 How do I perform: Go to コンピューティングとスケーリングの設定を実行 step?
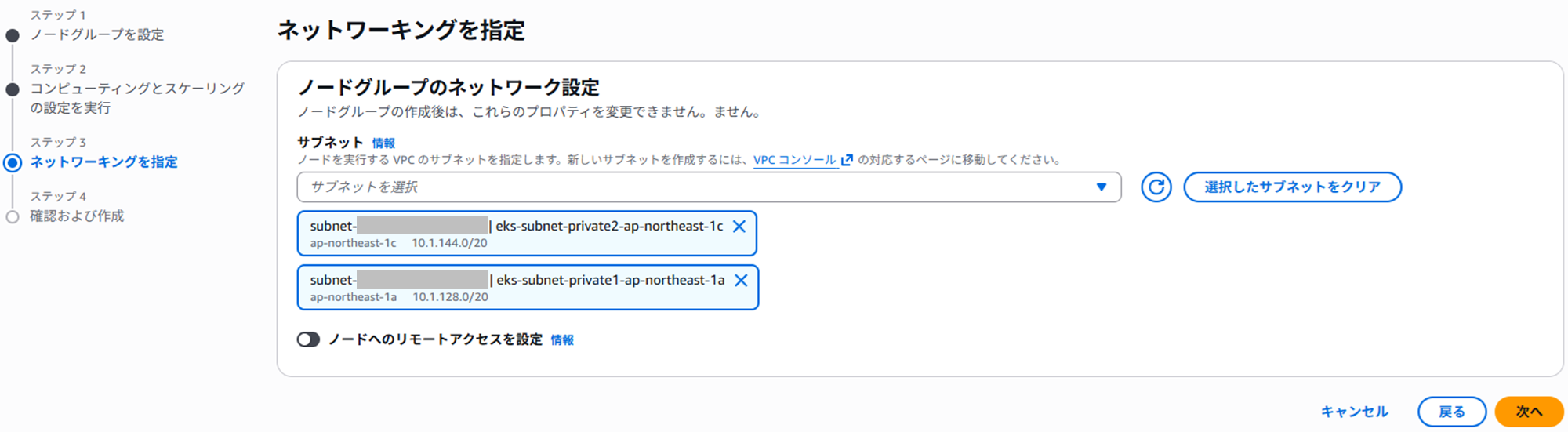click(138, 98)
